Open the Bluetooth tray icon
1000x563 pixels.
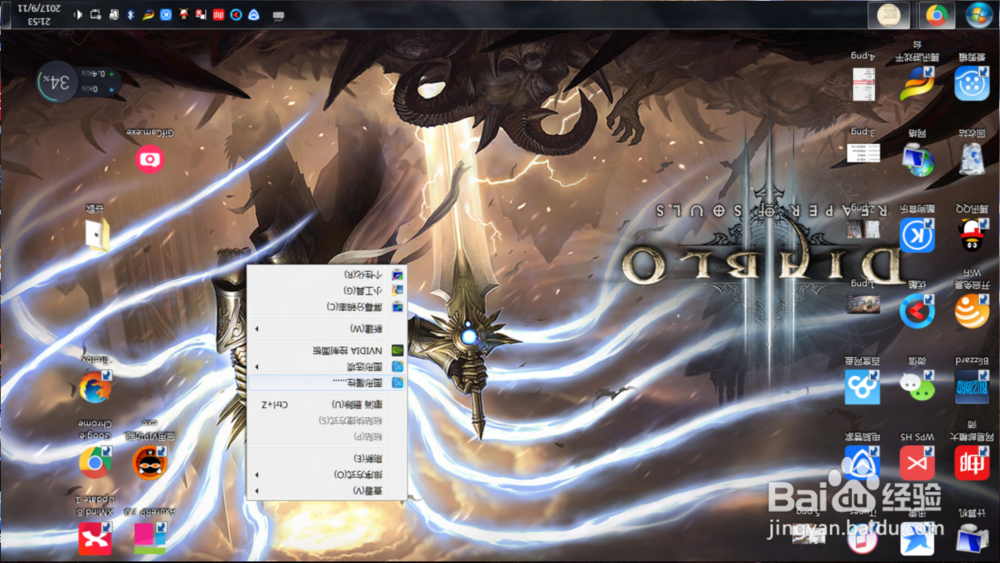(131, 15)
